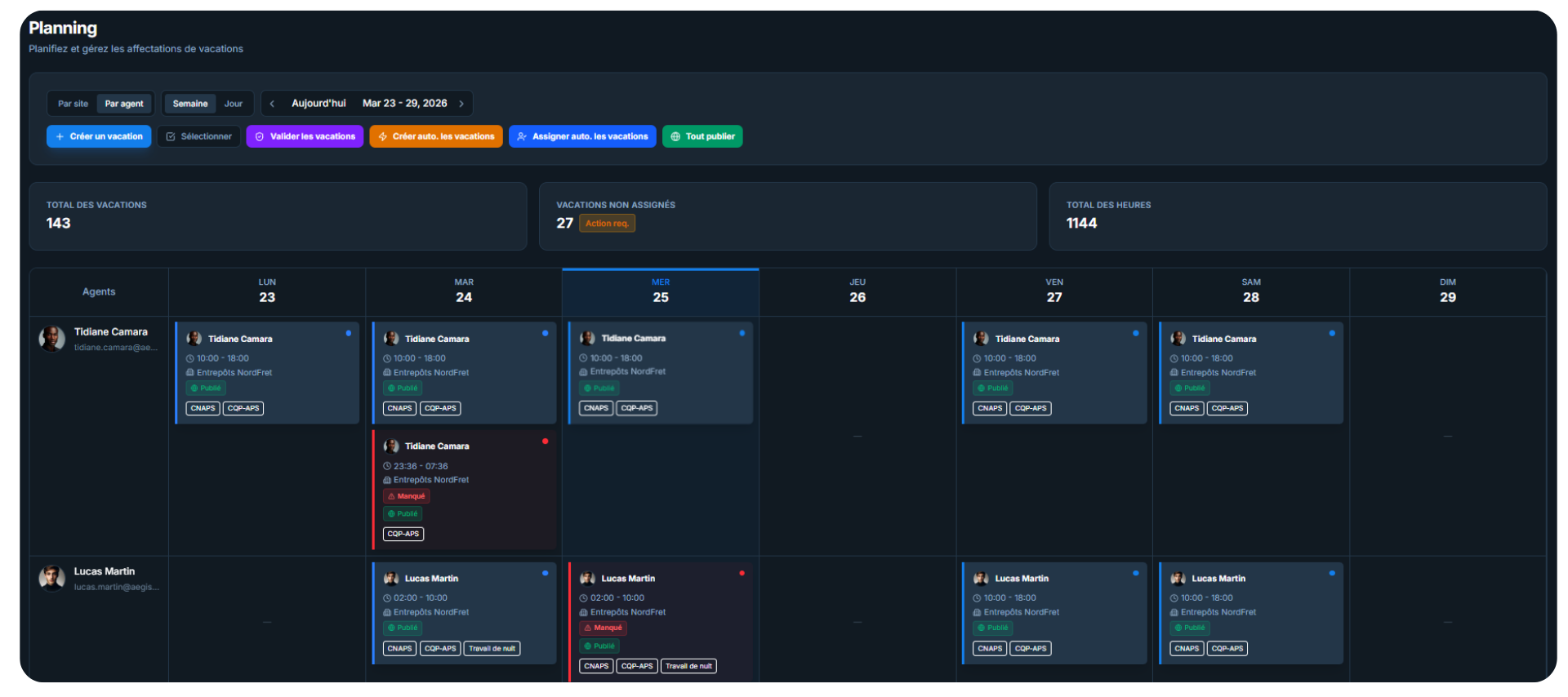
Task: Open Tidiane Camara's Monday 23 shift card
Action: 267,373
